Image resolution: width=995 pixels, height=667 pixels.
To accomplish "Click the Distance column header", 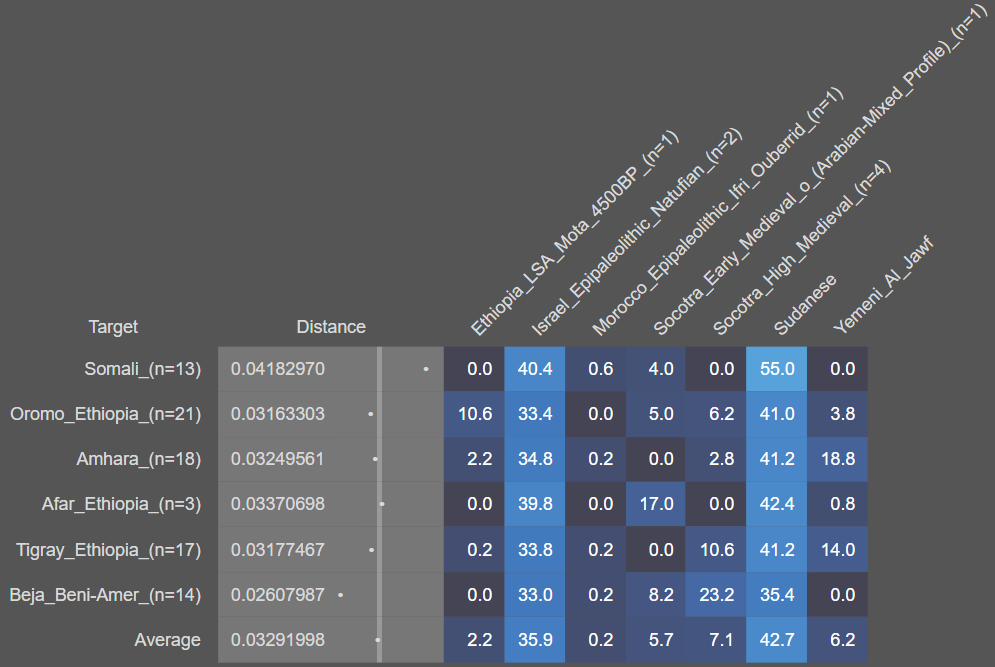I will 331,327.
